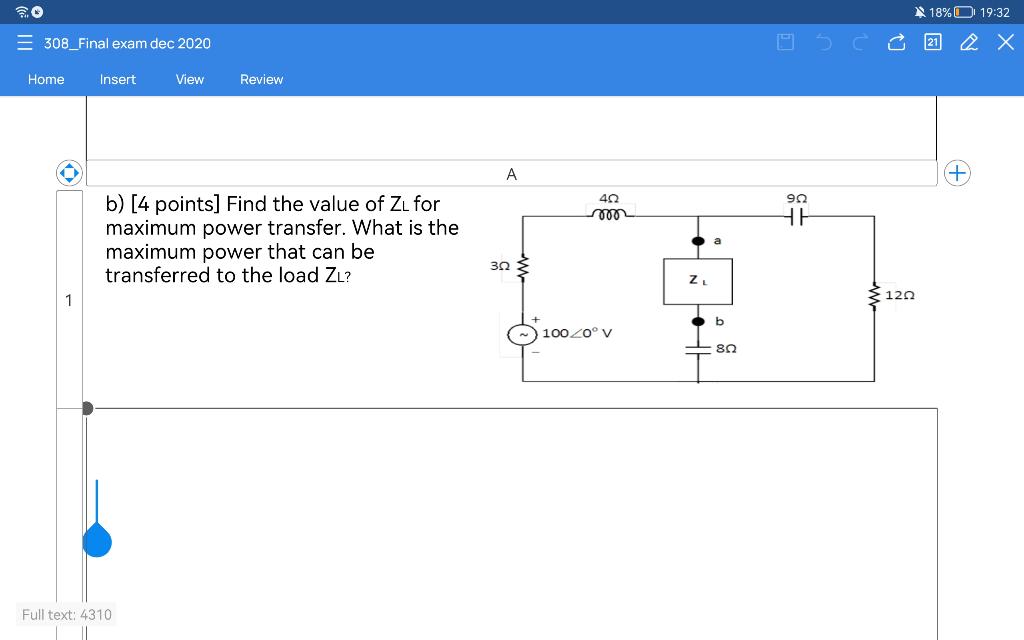The width and height of the screenshot is (1024, 640).
Task: Add a column with plus button
Action: pyautogui.click(x=957, y=173)
